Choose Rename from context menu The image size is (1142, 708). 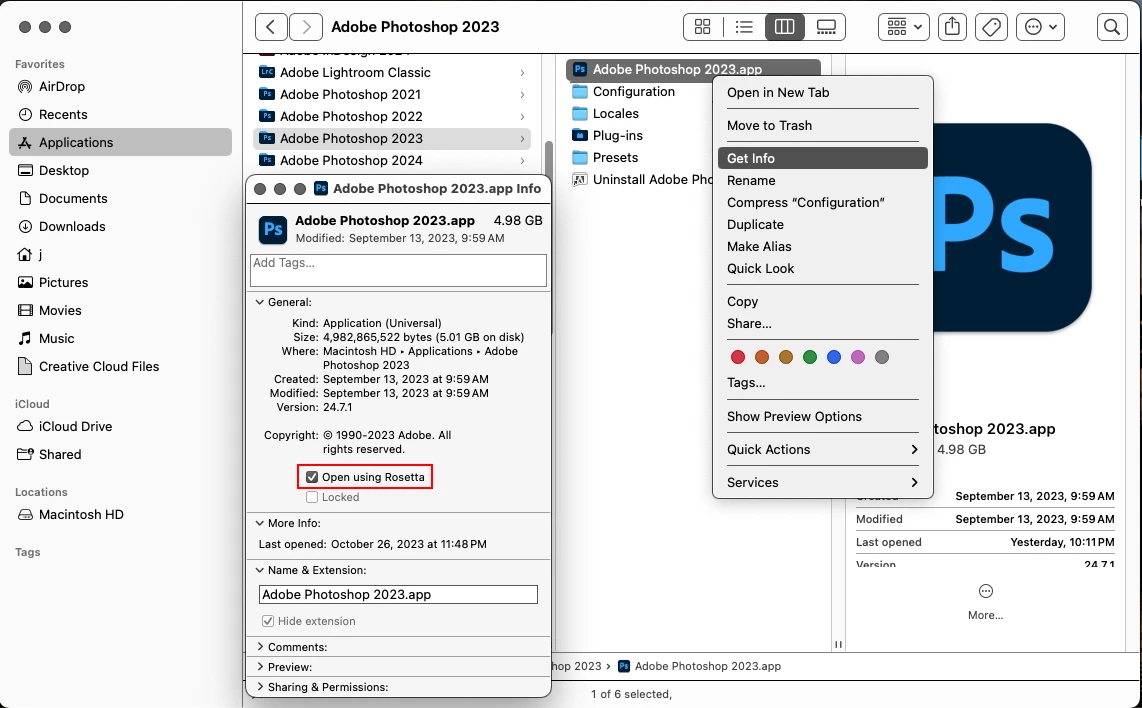click(x=822, y=181)
